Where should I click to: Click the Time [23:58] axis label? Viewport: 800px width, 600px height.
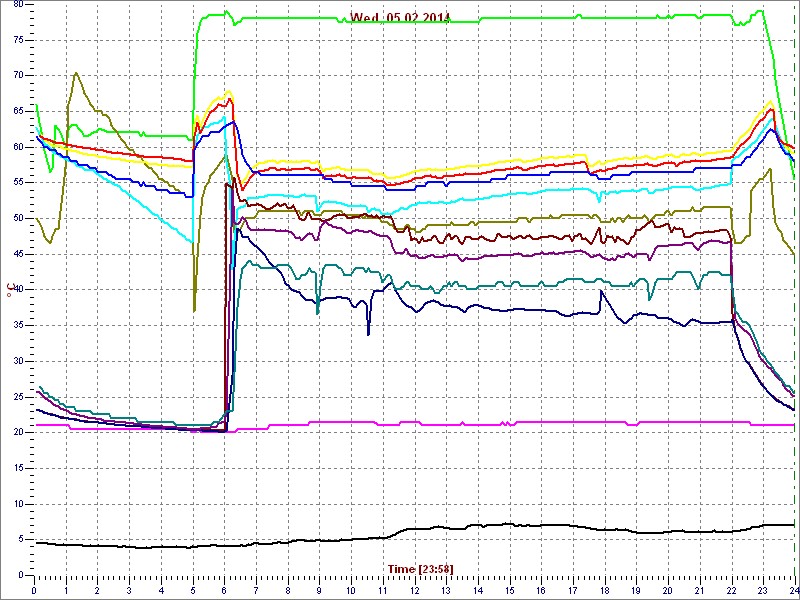click(x=420, y=568)
